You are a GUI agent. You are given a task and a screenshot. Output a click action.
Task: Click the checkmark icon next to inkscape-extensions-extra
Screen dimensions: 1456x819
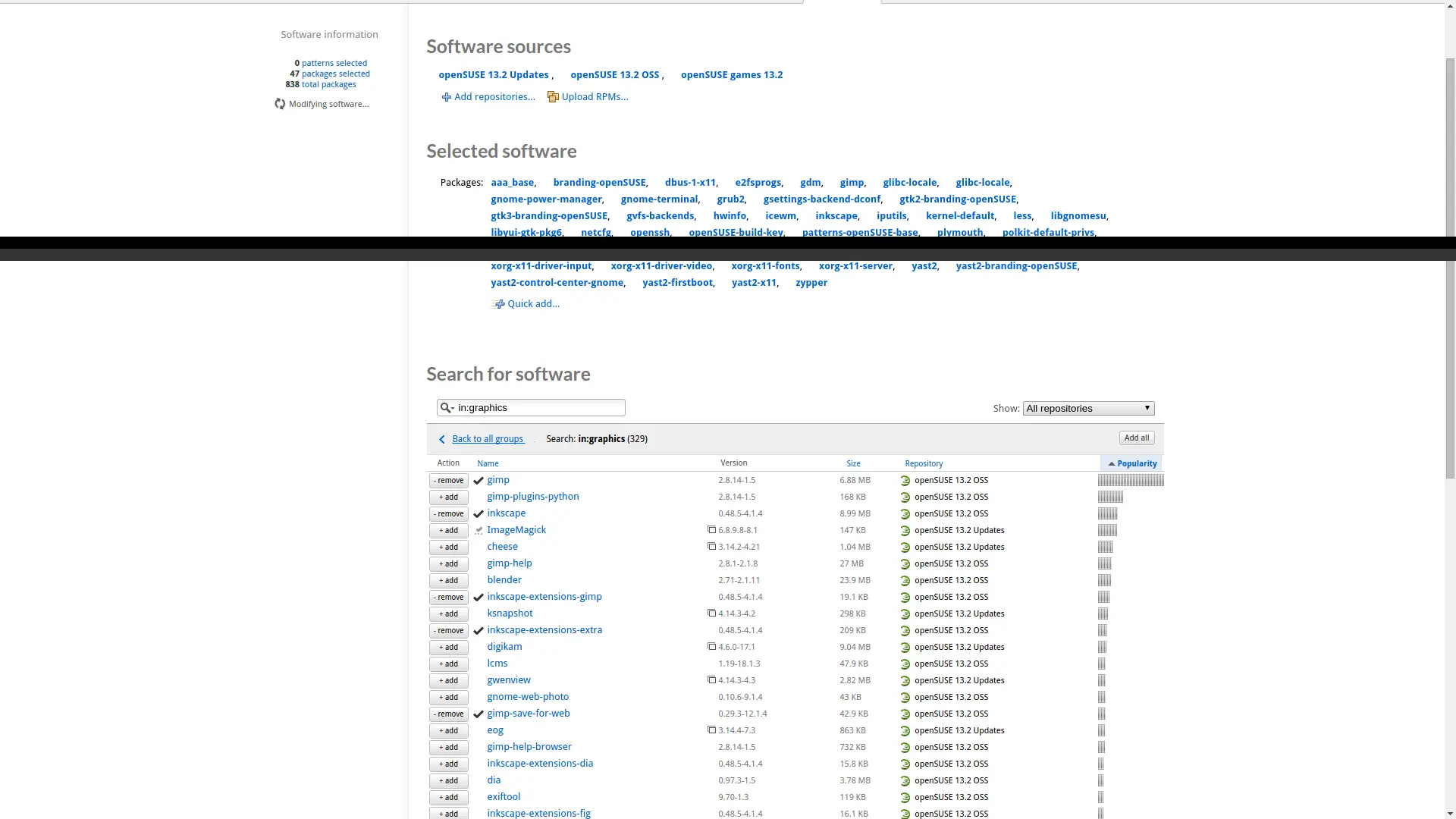pyautogui.click(x=479, y=631)
